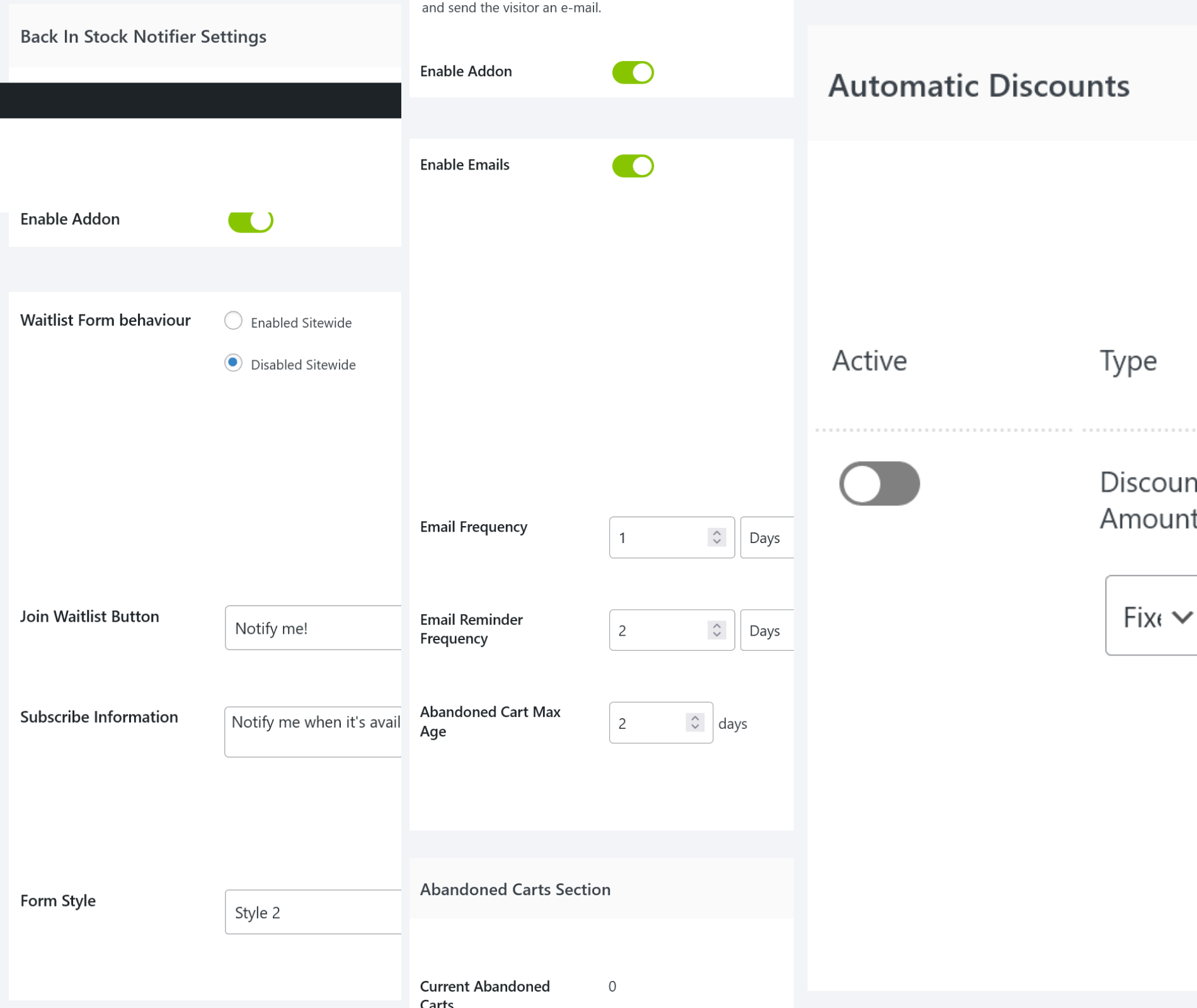The image size is (1197, 1008).
Task: Click the Automatic Discounts heading
Action: (x=978, y=86)
